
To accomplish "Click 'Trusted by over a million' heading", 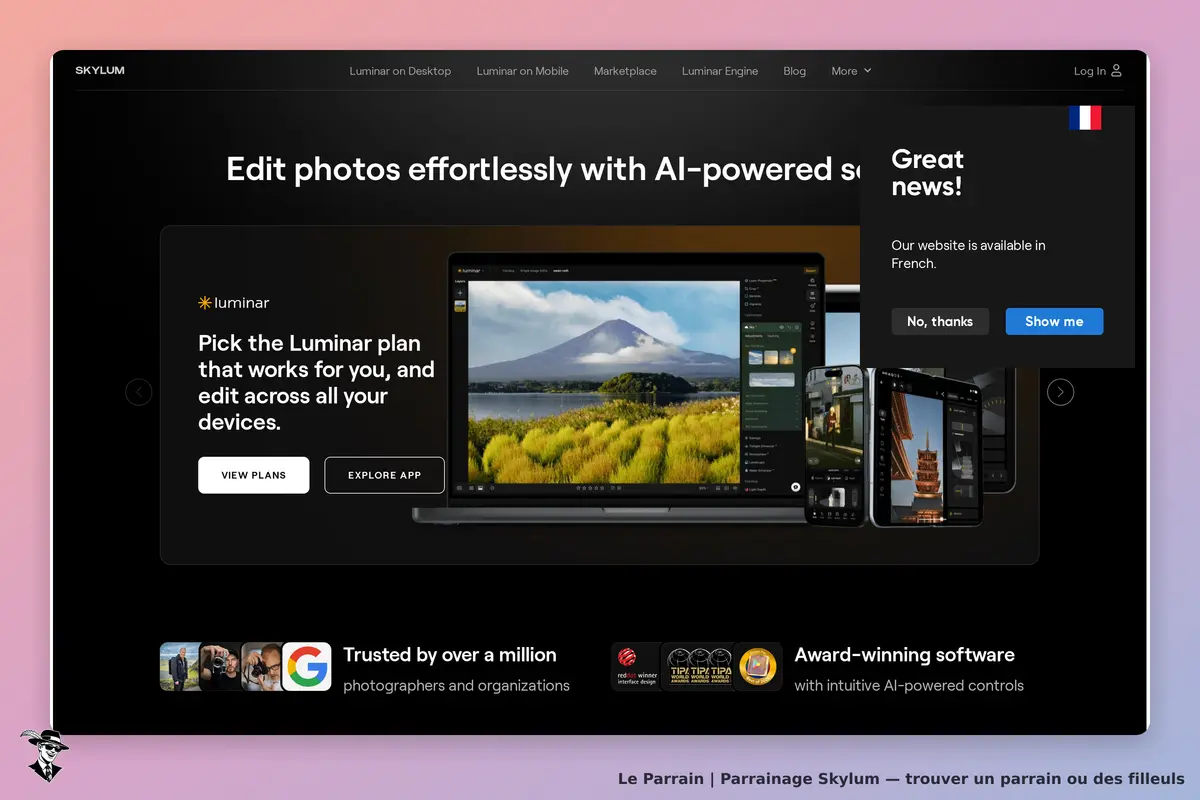I will coord(450,655).
